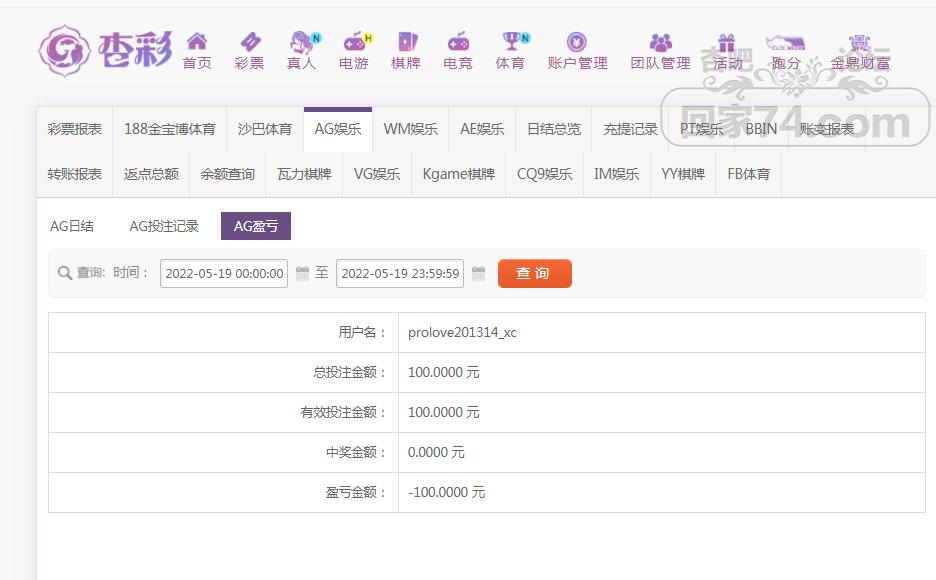This screenshot has height=580, width=936.
Task: Open the 电竞 esports controller icon
Action: coord(458,42)
